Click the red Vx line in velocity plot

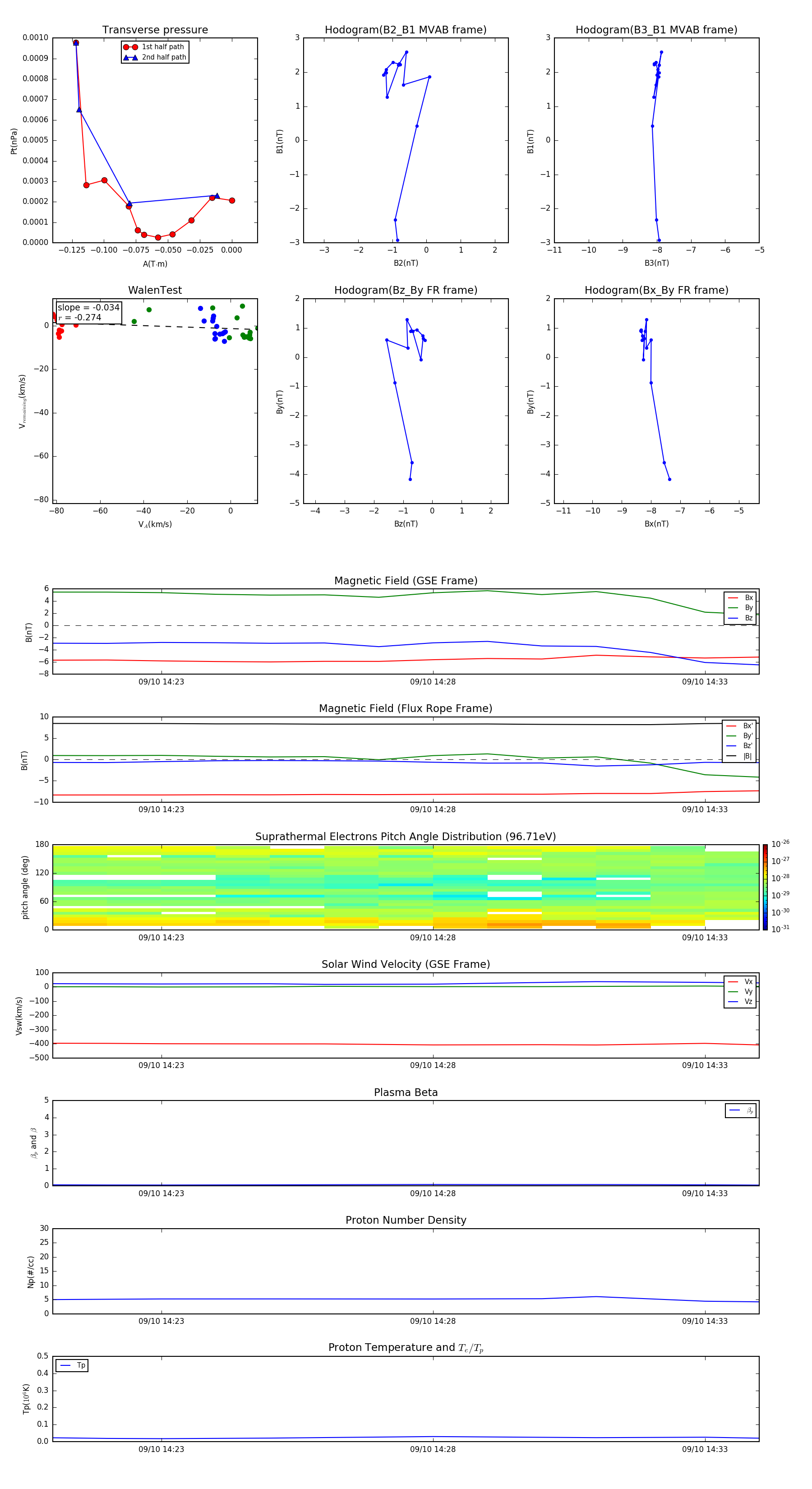click(x=406, y=1044)
